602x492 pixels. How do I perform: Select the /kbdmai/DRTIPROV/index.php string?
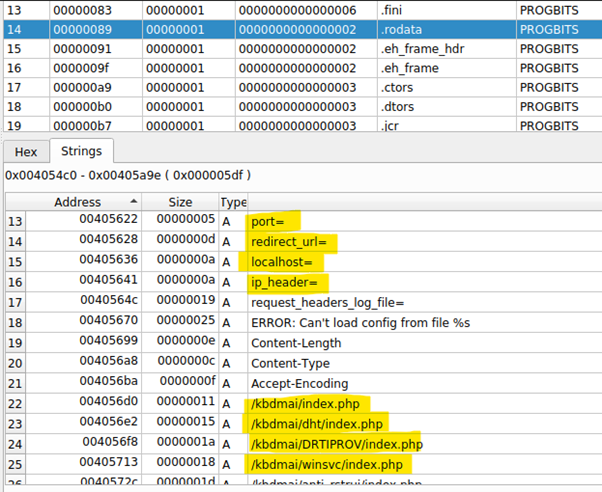coord(337,444)
